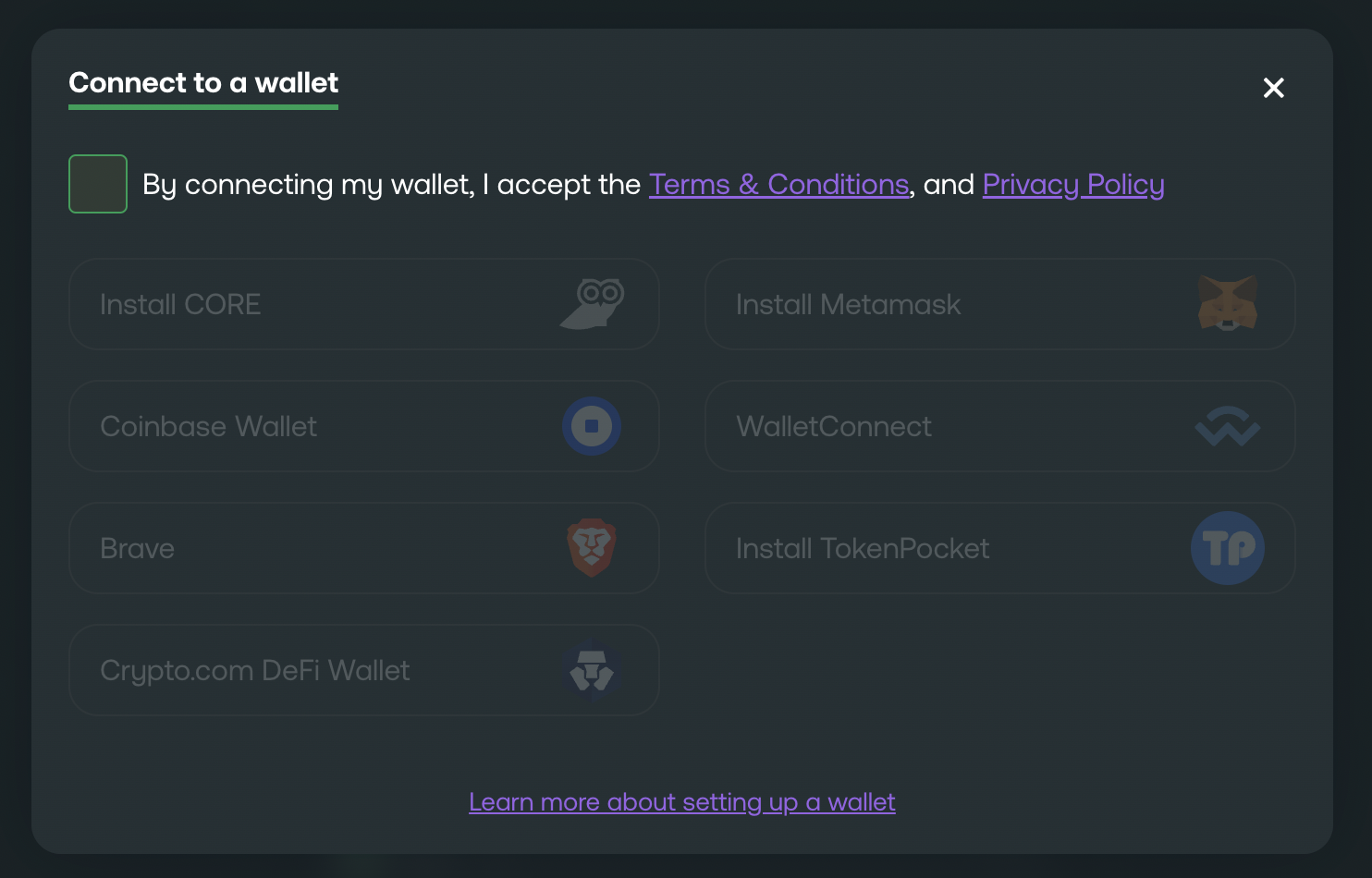The height and width of the screenshot is (878, 1372).
Task: Choose Install TokenPocket label
Action: [862, 549]
